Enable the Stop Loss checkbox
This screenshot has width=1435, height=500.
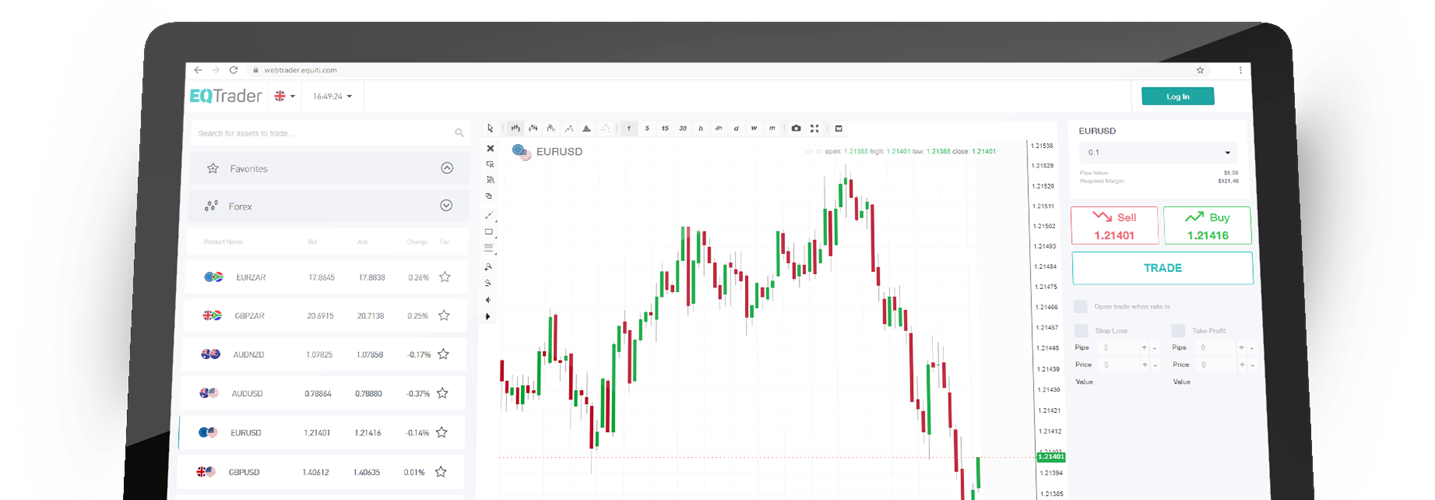pyautogui.click(x=1081, y=330)
